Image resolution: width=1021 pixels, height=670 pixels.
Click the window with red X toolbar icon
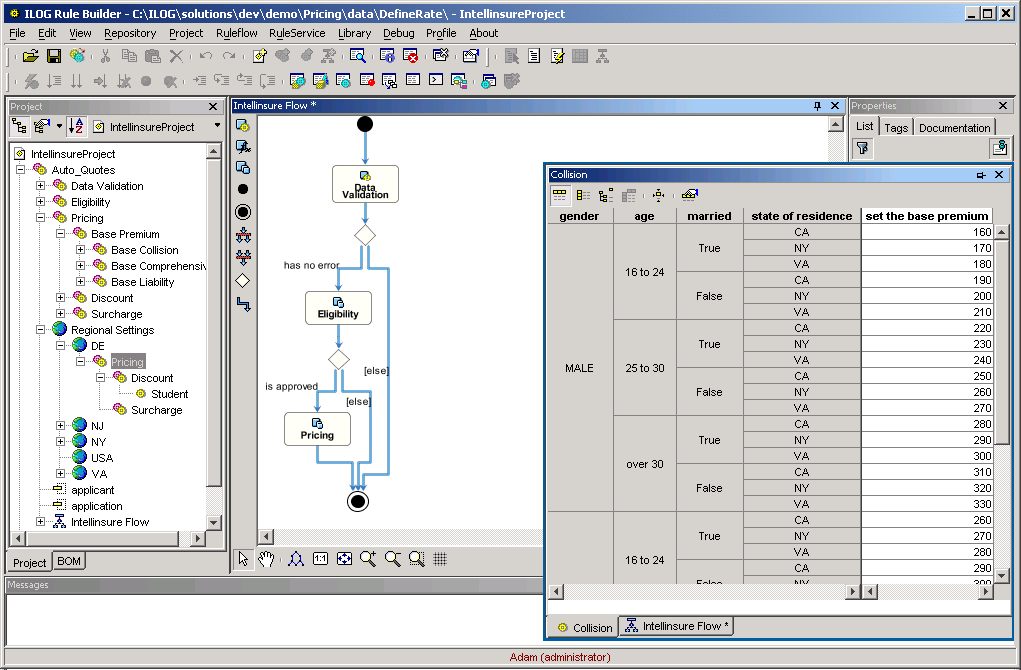coord(410,57)
